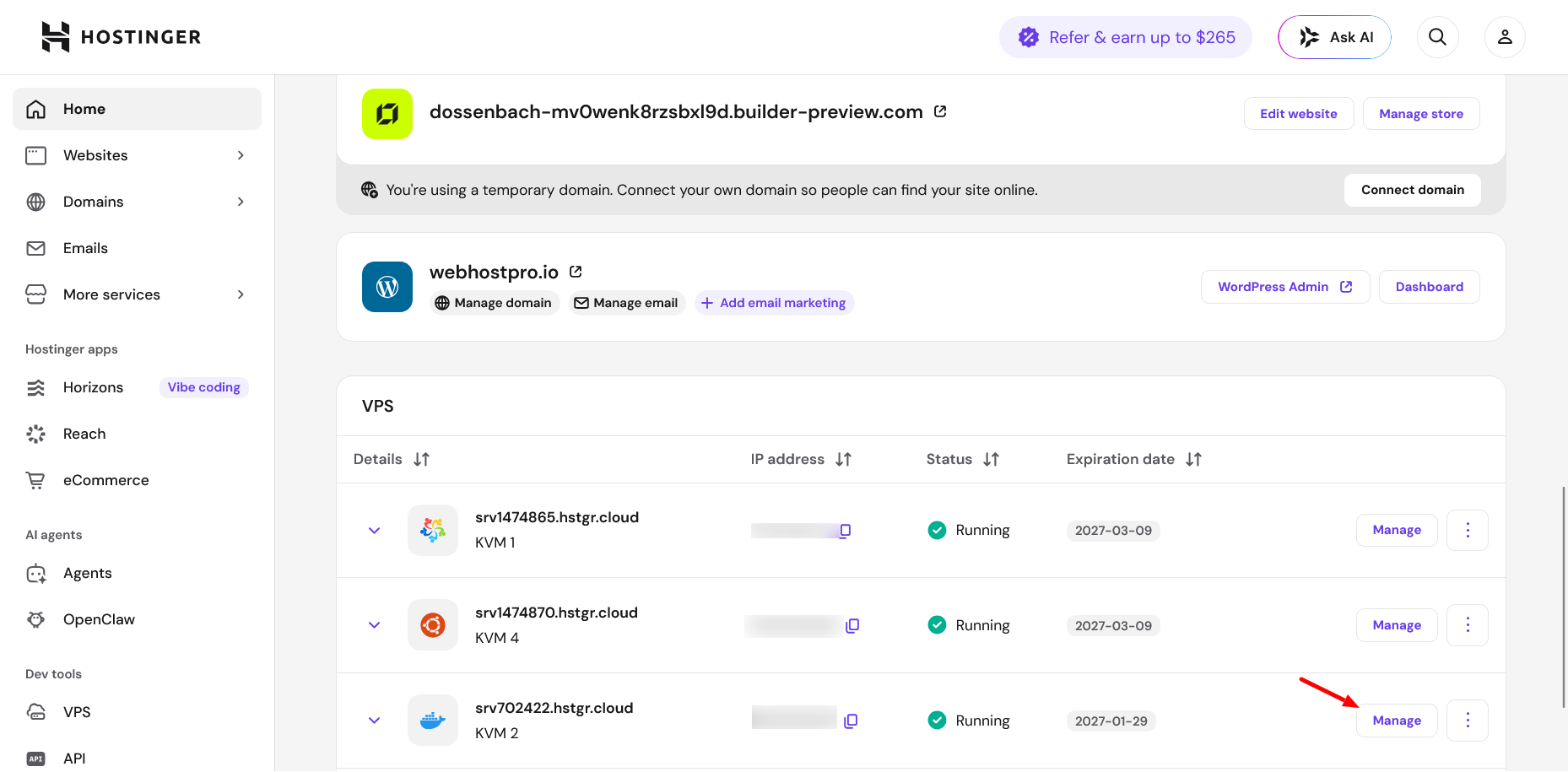
Task: Open more options for srv1474865
Action: click(x=1468, y=530)
